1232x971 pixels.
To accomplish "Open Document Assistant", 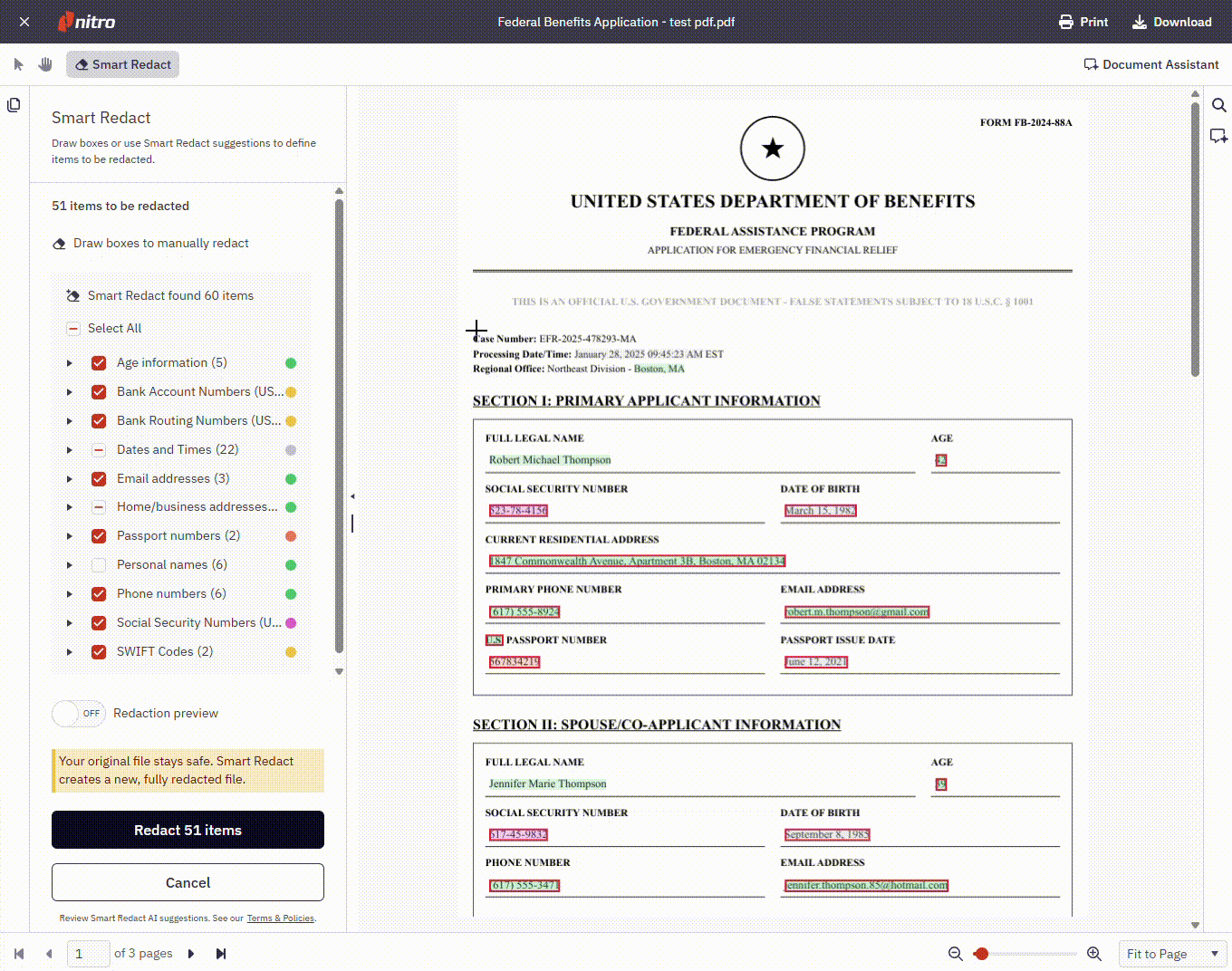I will pyautogui.click(x=1151, y=64).
